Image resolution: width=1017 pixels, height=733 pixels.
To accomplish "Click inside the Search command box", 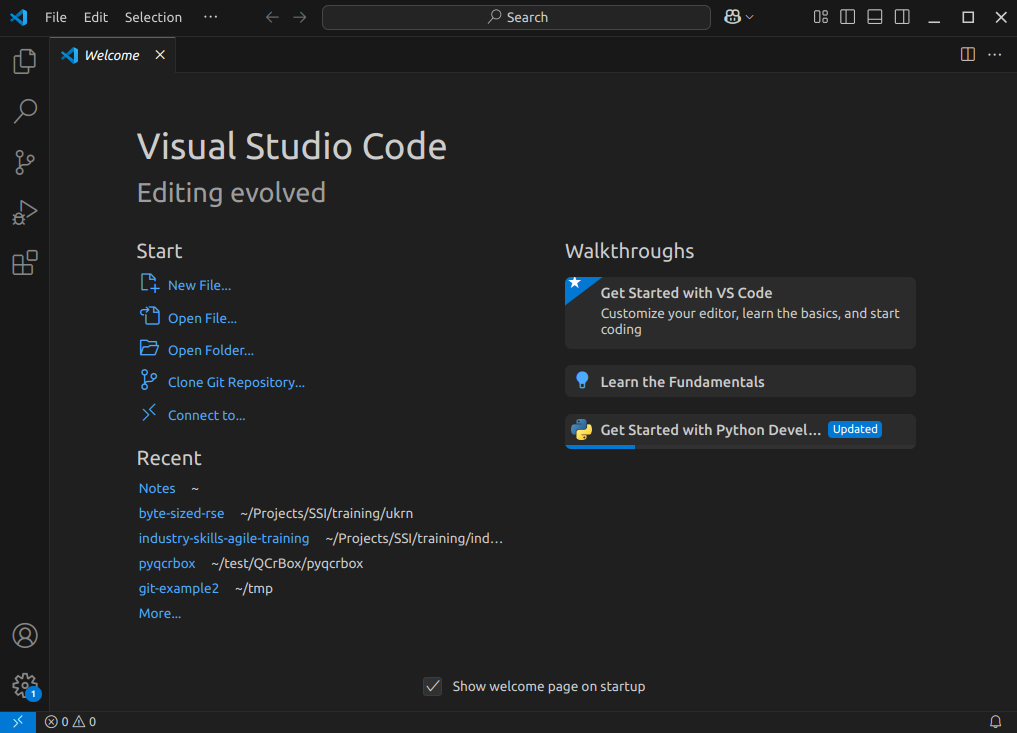I will point(516,17).
